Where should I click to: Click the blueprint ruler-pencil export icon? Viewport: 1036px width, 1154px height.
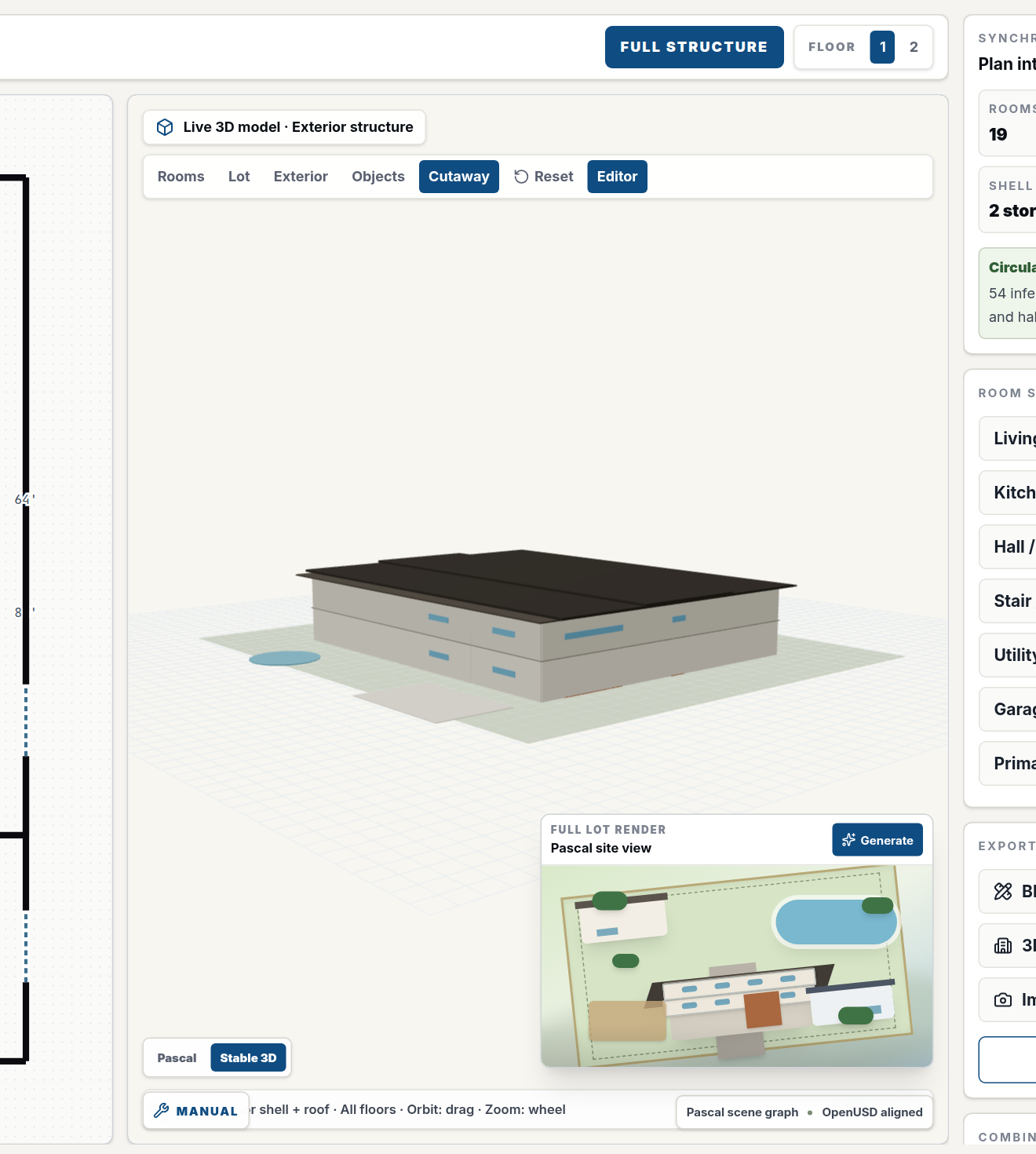[1003, 891]
